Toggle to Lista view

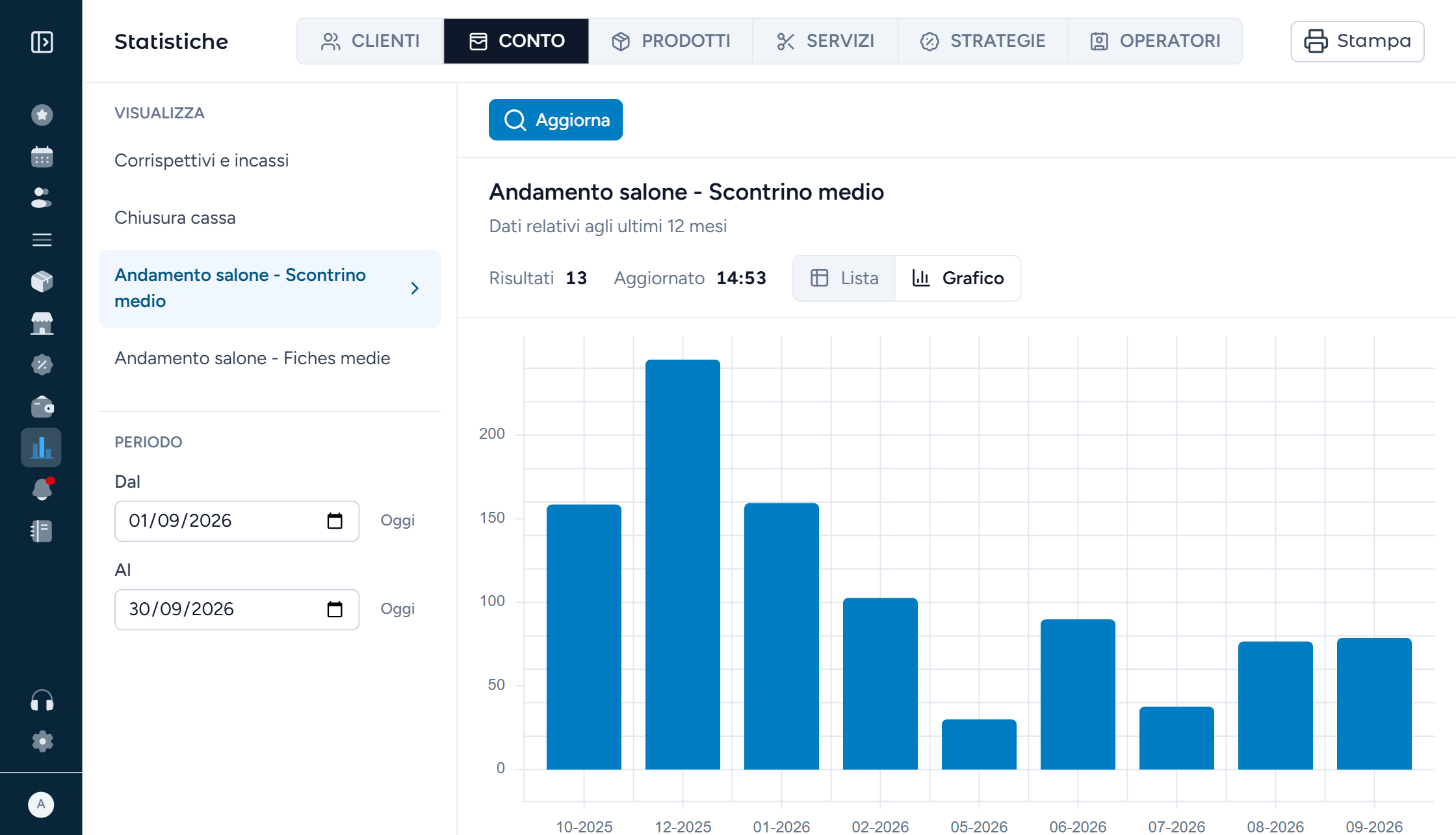[x=844, y=278]
